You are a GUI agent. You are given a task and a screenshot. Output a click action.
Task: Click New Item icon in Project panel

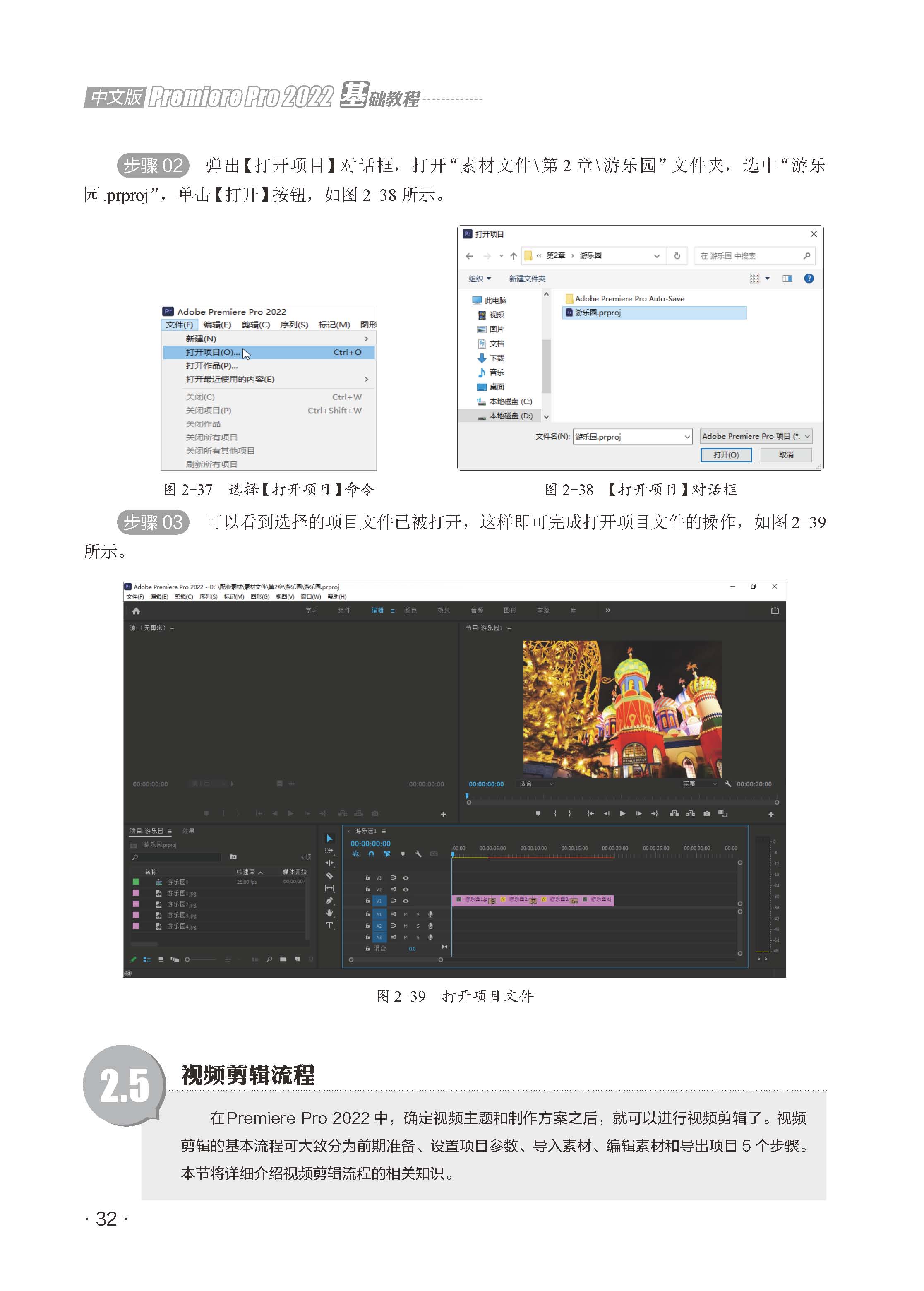click(x=297, y=959)
